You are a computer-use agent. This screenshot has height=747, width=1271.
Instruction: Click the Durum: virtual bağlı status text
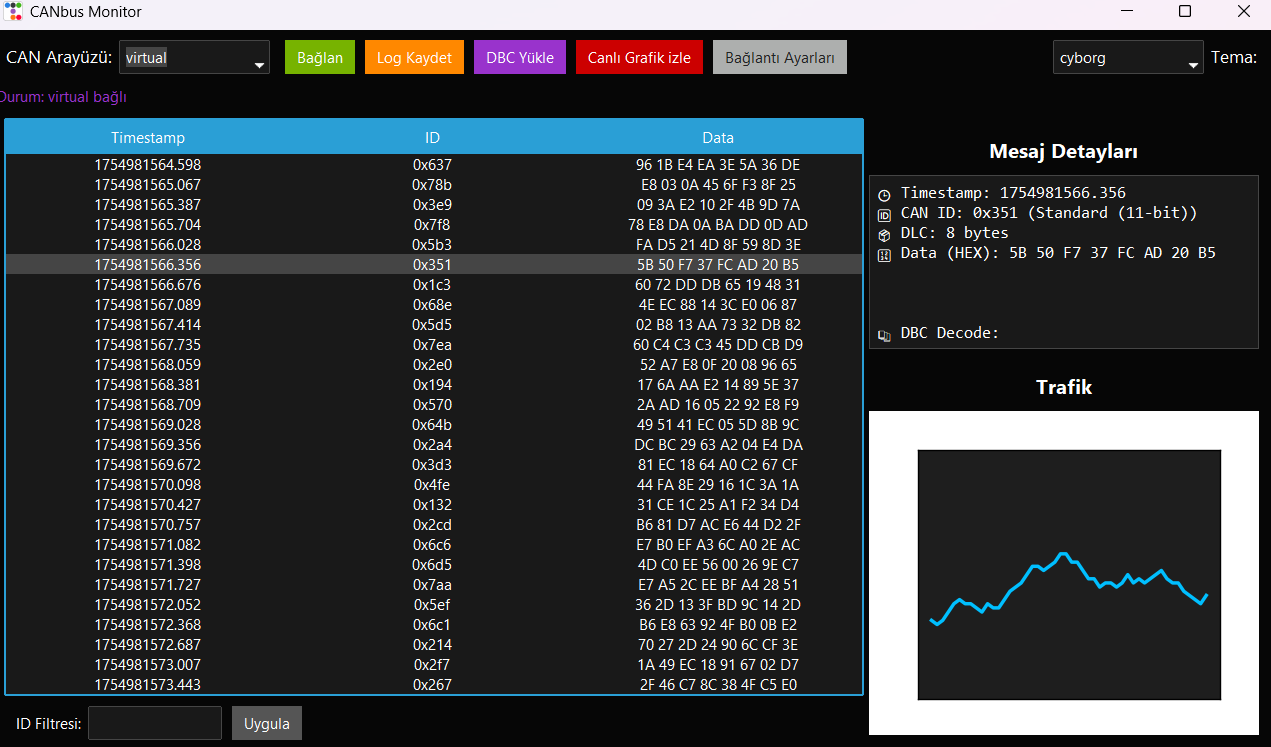(x=63, y=97)
